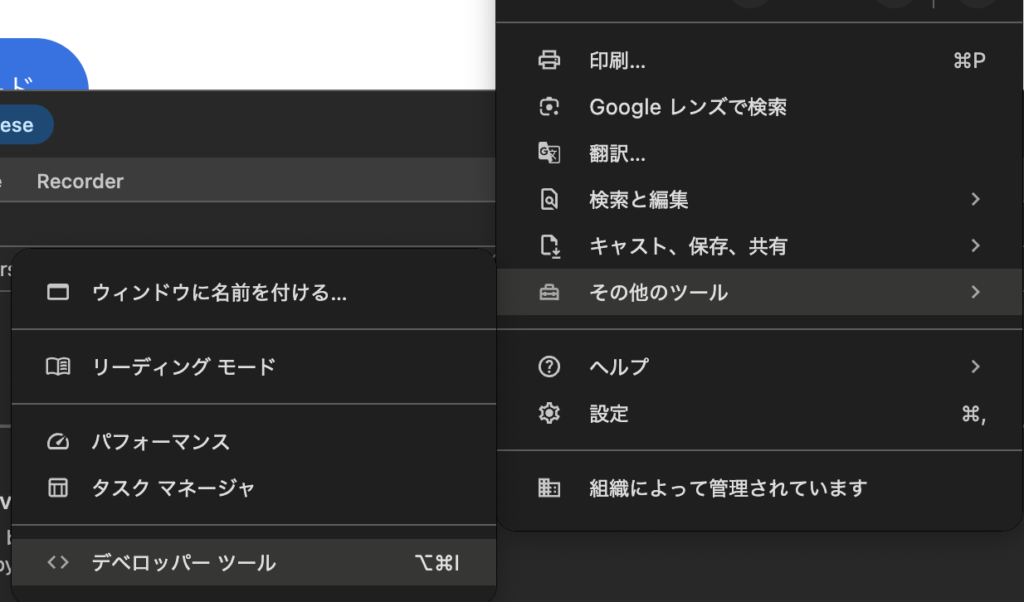Click the translate icon next to 翻訳
This screenshot has width=1024, height=602.
[x=550, y=153]
